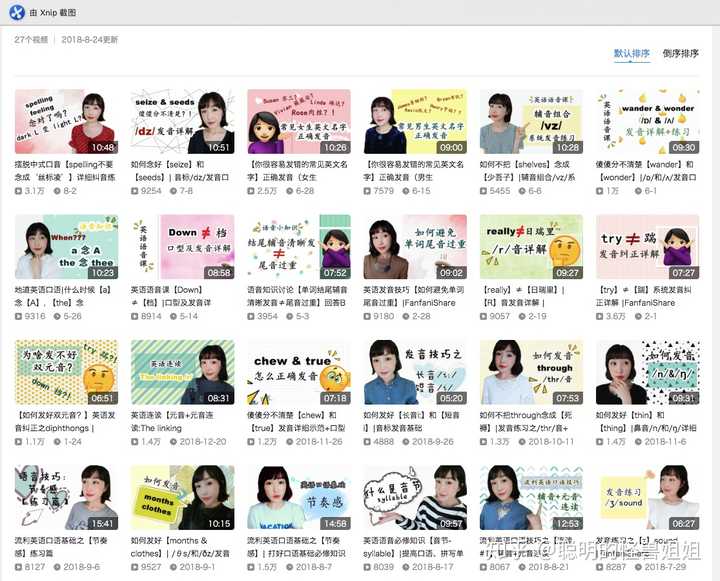
Task: Click the clock icon beside 2018-9-1
Action: [x=174, y=567]
